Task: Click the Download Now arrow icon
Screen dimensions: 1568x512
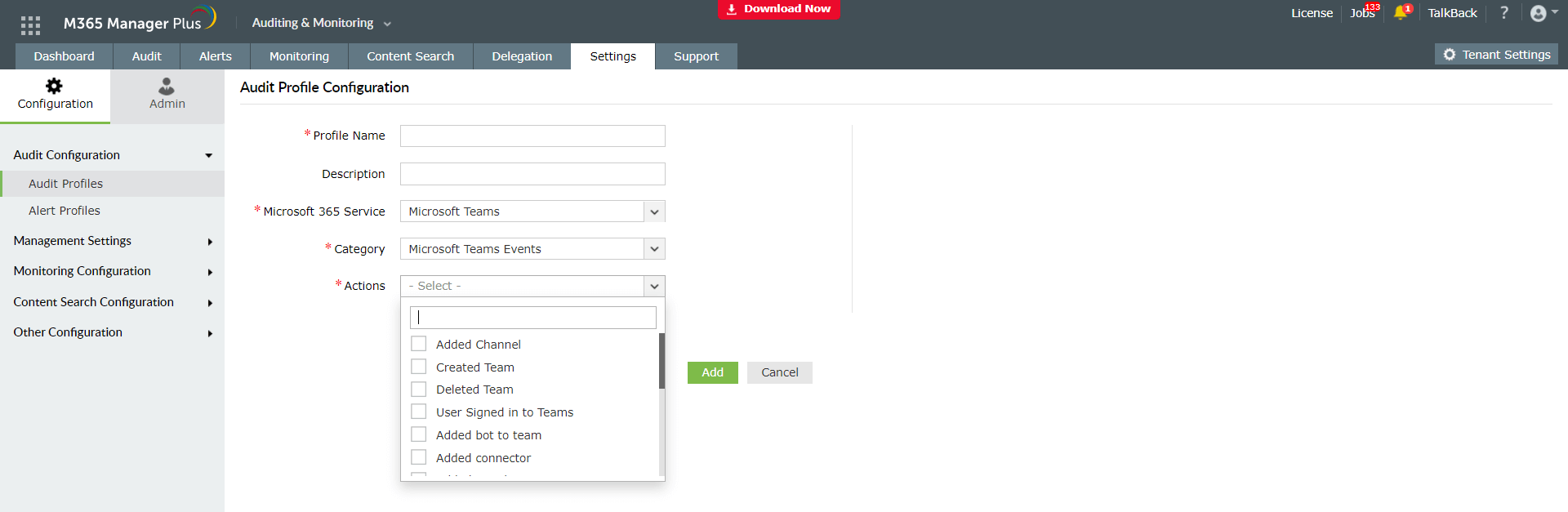Action: [x=732, y=9]
